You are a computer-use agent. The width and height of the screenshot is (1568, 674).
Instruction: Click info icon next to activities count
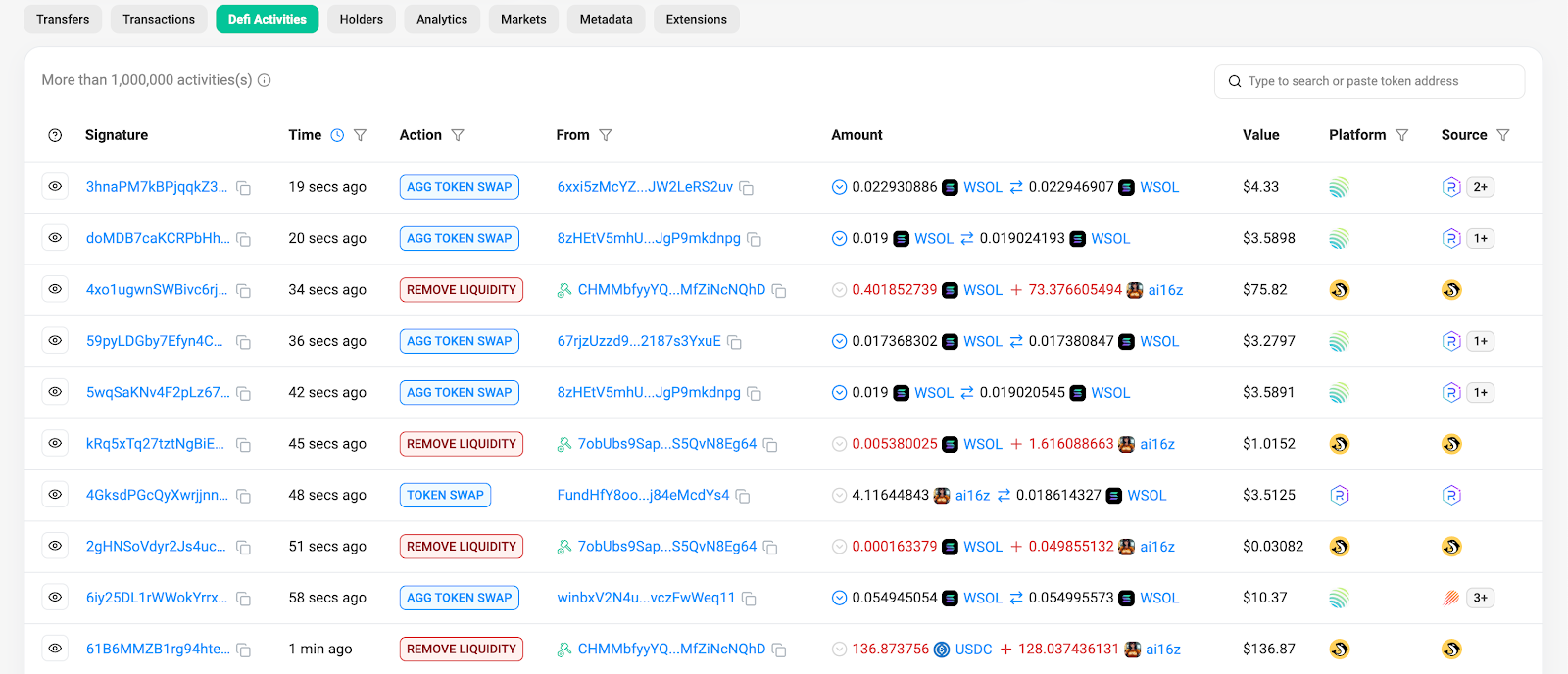[265, 80]
